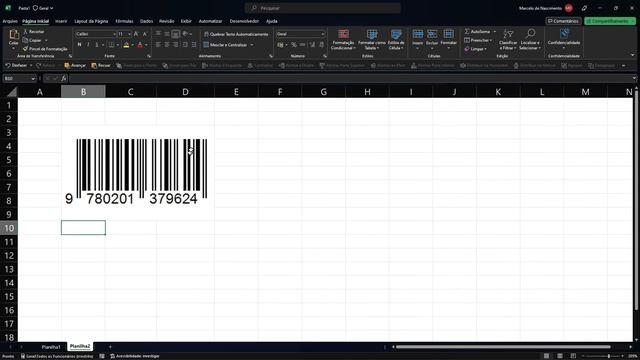The image size is (640, 360).
Task: Switch to the Dados tab
Action: pos(146,21)
